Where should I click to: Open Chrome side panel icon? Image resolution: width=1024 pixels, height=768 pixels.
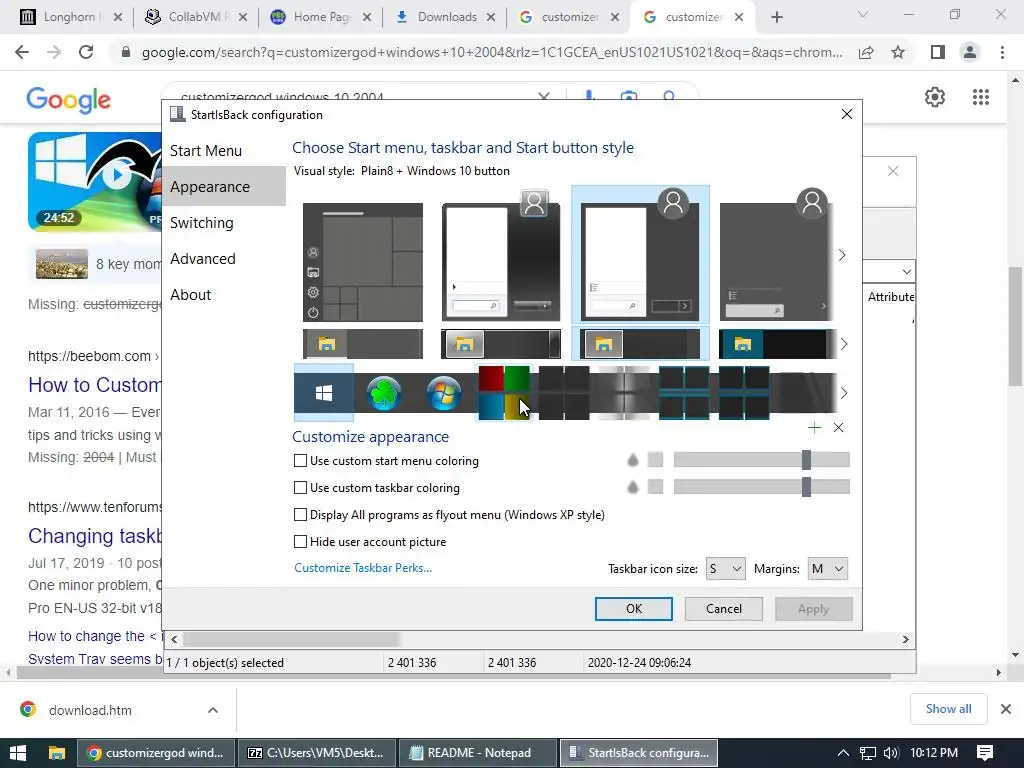938,52
